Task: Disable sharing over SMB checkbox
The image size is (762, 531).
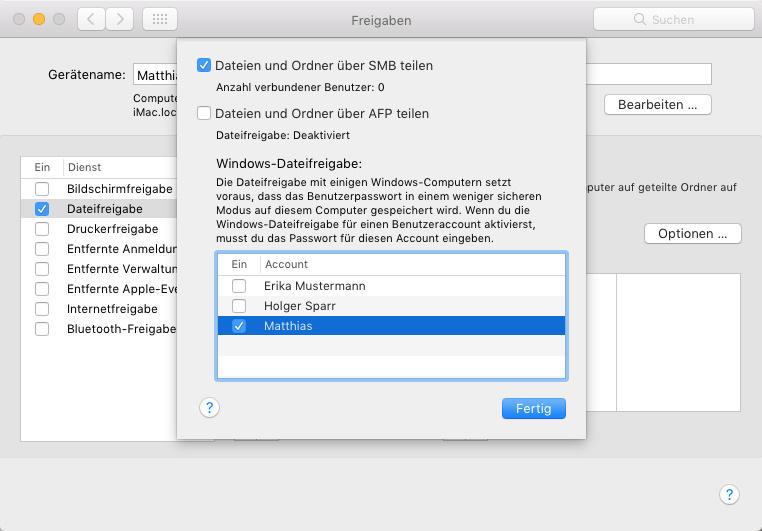Action: coord(204,65)
